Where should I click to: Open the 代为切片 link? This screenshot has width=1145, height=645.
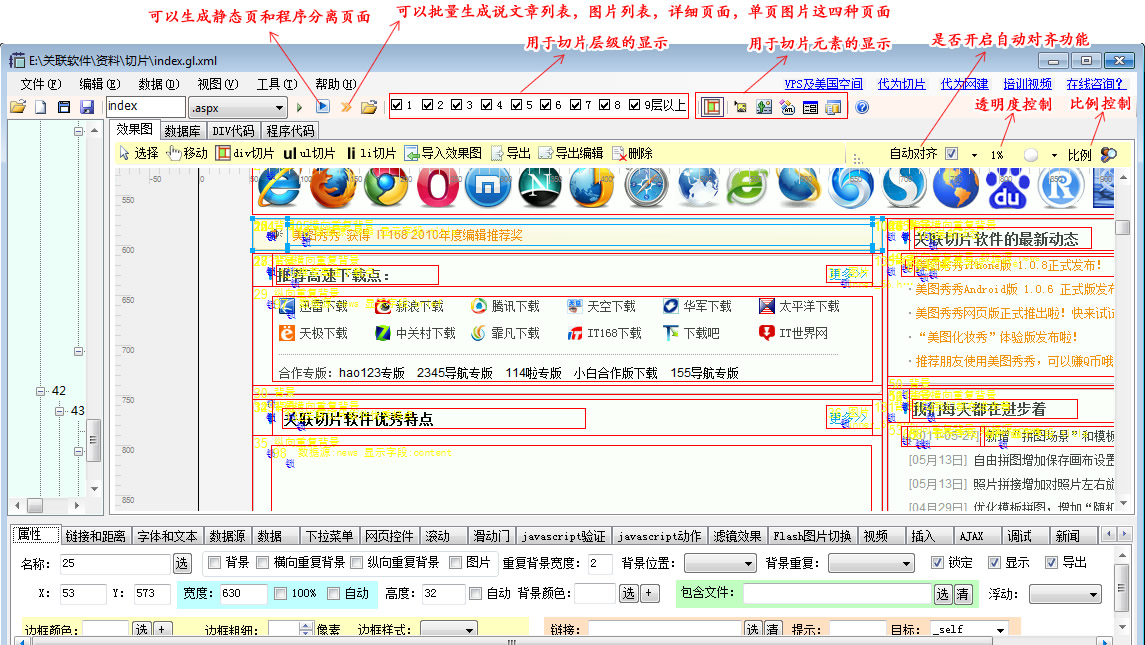[901, 84]
